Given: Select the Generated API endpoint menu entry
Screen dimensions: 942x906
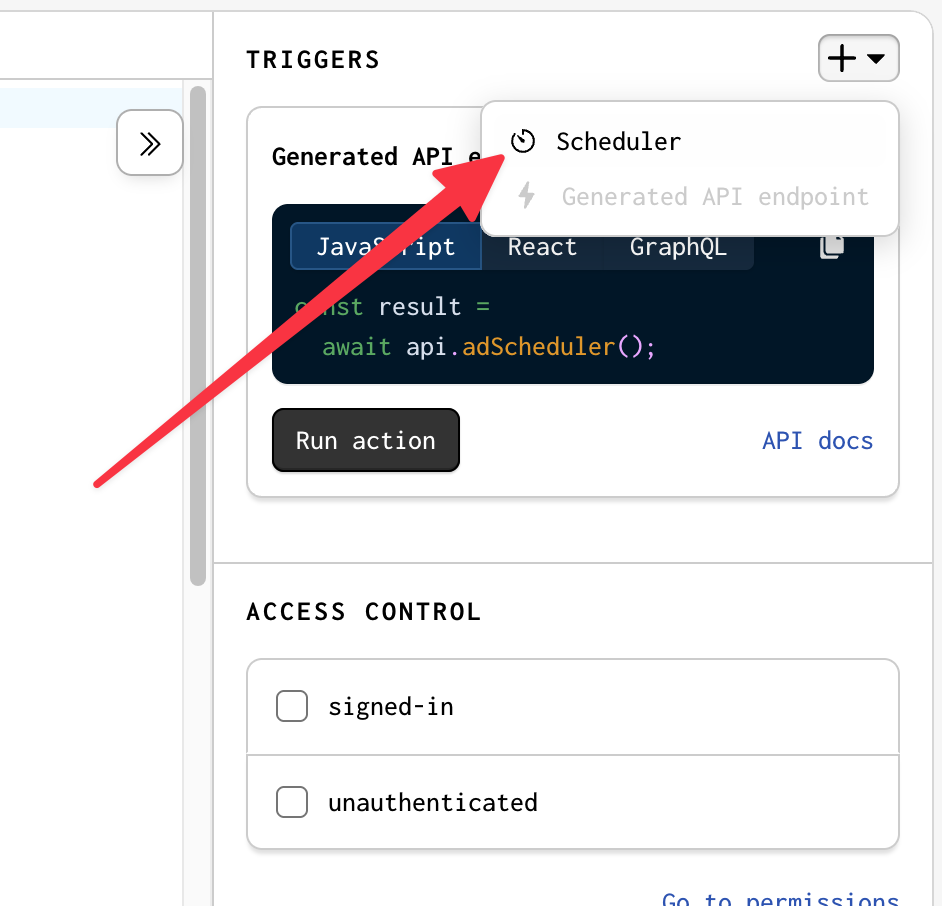Looking at the screenshot, I should click(714, 197).
